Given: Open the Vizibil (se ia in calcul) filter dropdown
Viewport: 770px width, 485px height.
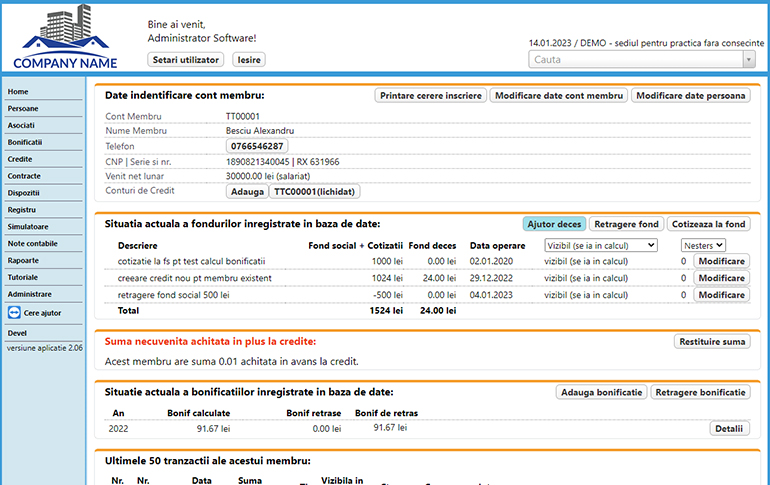Looking at the screenshot, I should [601, 245].
